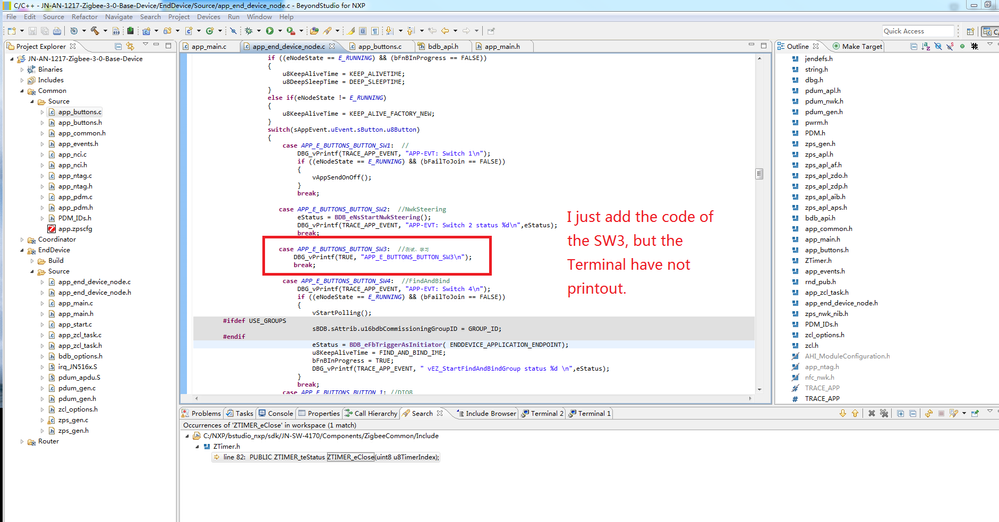Open the Refactor menu
This screenshot has height=522, width=999.
pos(84,17)
